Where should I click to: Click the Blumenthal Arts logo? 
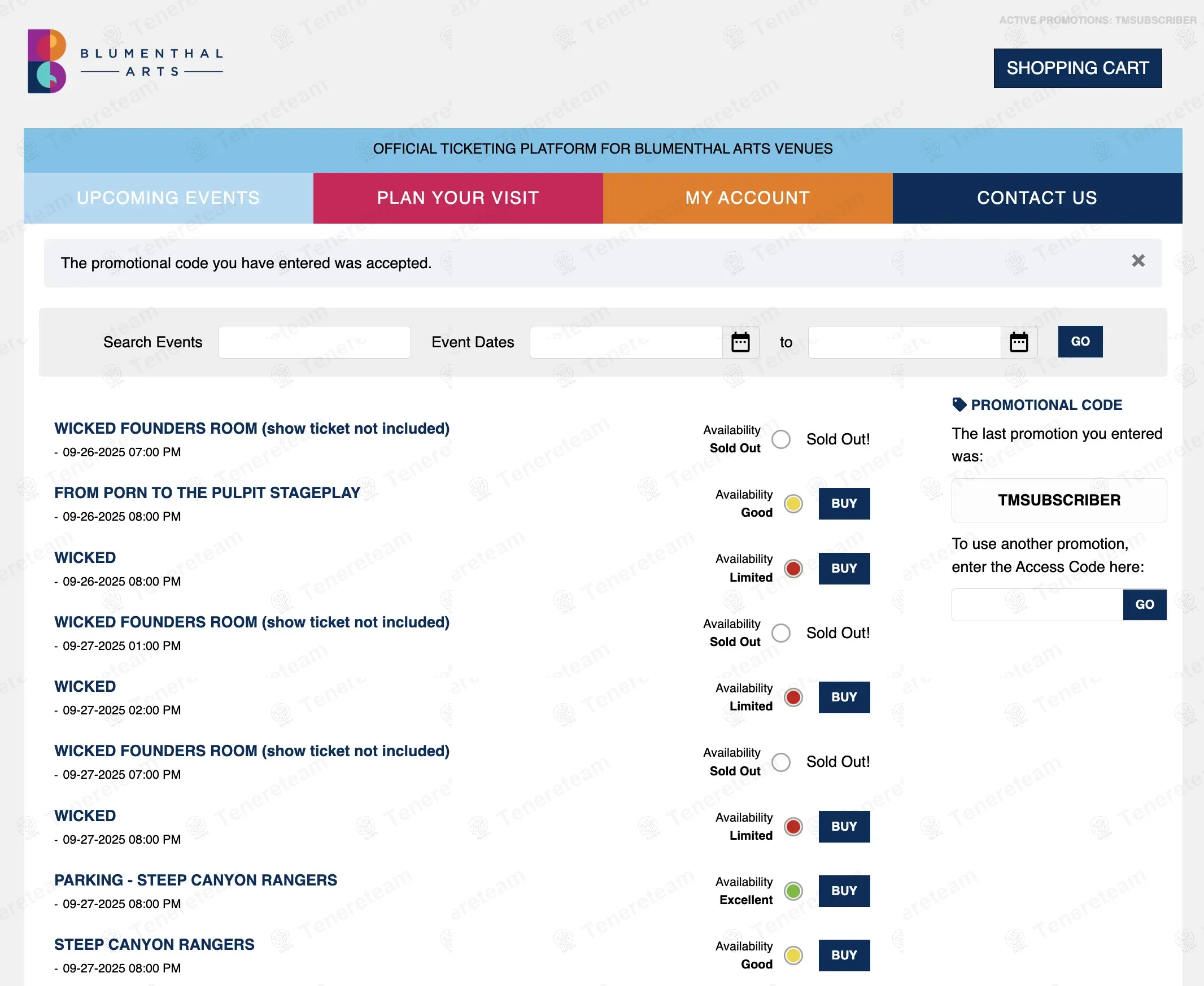(125, 62)
